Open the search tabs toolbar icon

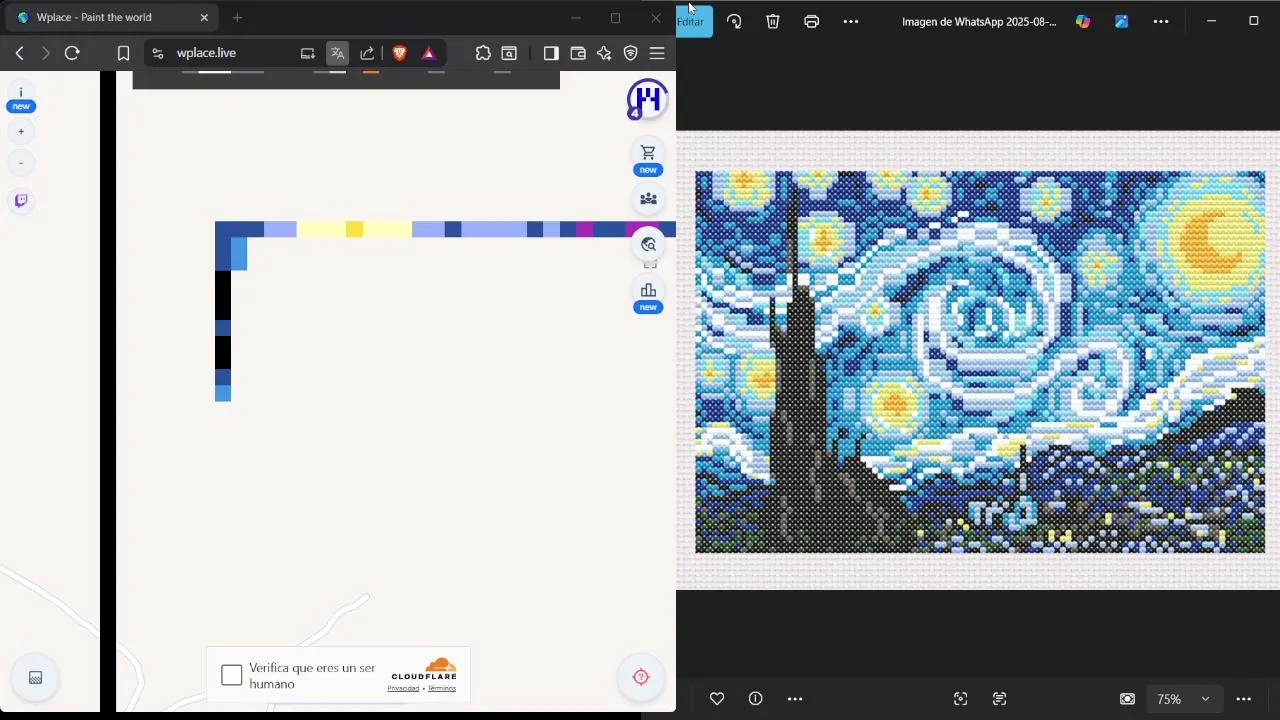(x=509, y=53)
